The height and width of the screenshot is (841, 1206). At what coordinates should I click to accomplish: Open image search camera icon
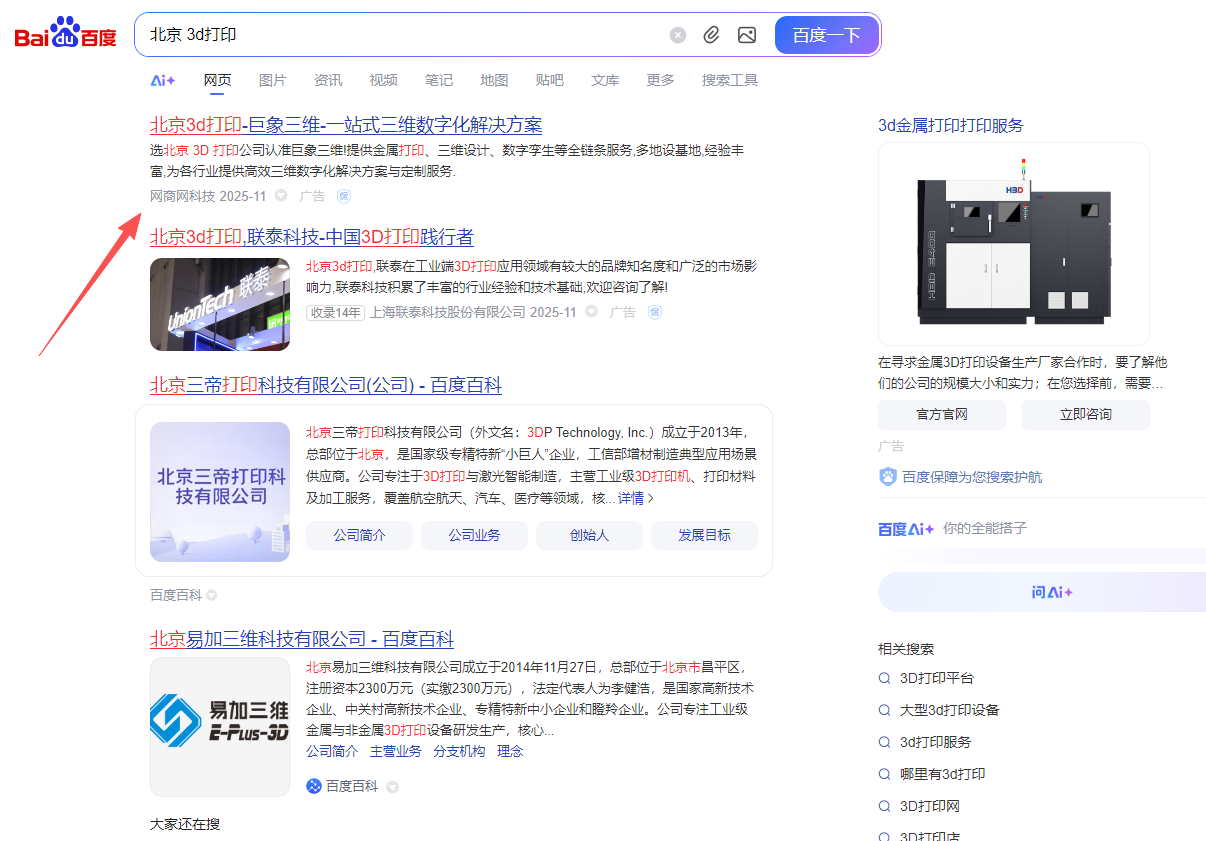tap(747, 35)
